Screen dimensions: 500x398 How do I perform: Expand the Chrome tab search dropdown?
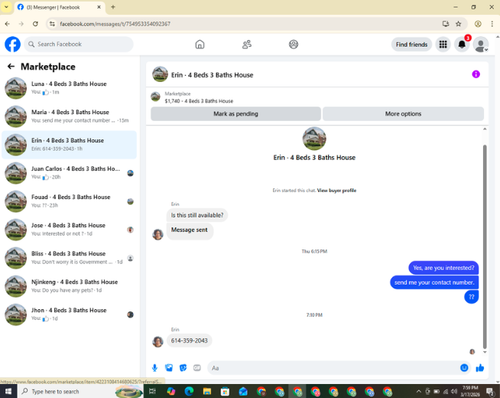coord(6,7)
